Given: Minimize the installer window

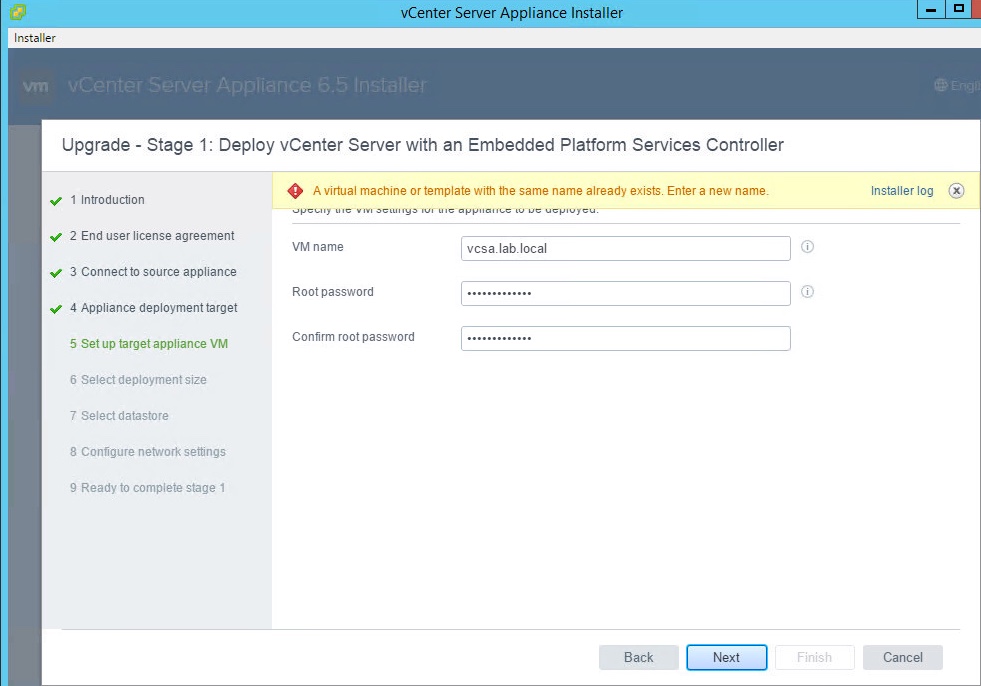Looking at the screenshot, I should [932, 11].
